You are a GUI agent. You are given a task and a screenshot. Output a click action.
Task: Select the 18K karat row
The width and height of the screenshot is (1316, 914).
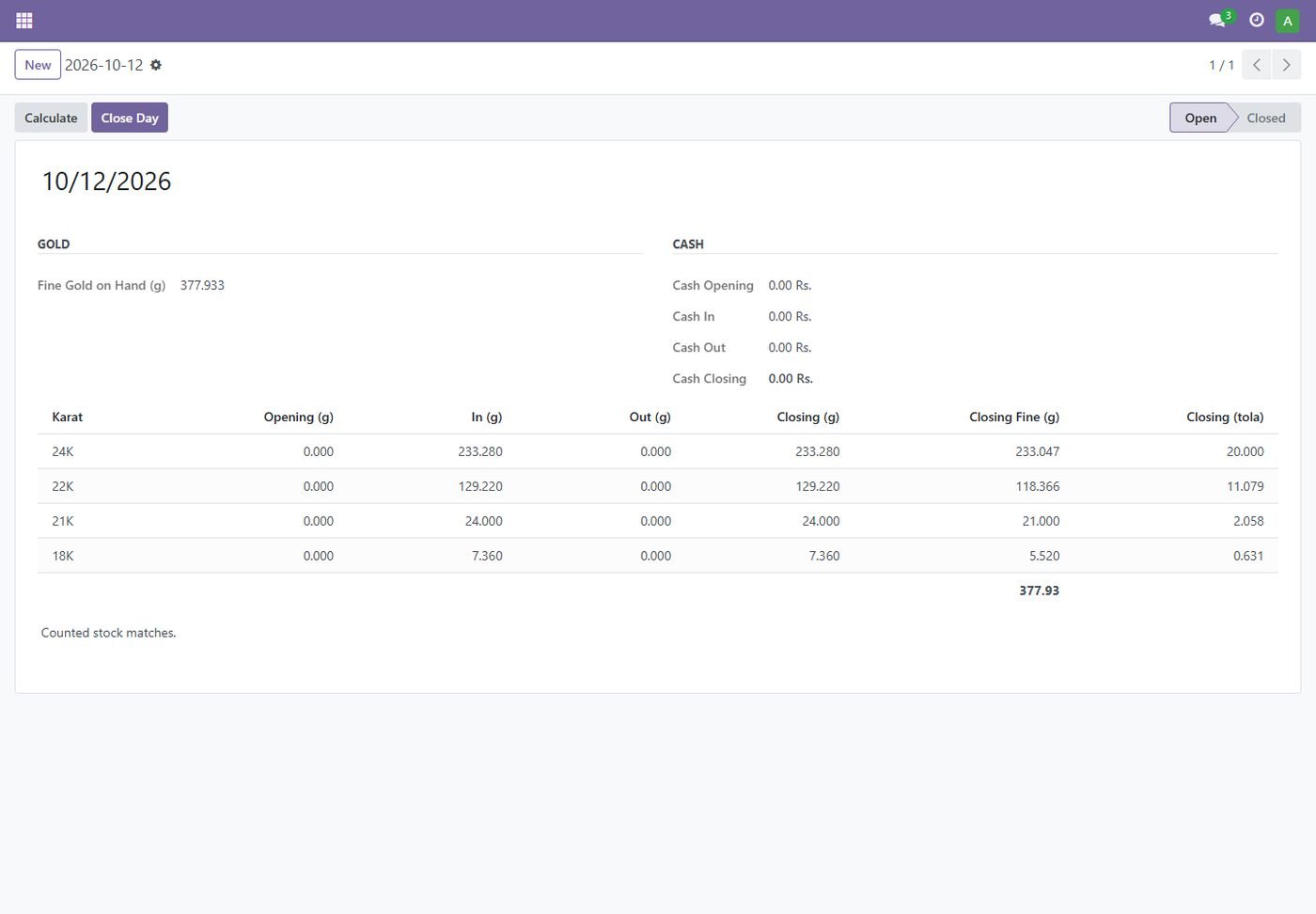[658, 556]
